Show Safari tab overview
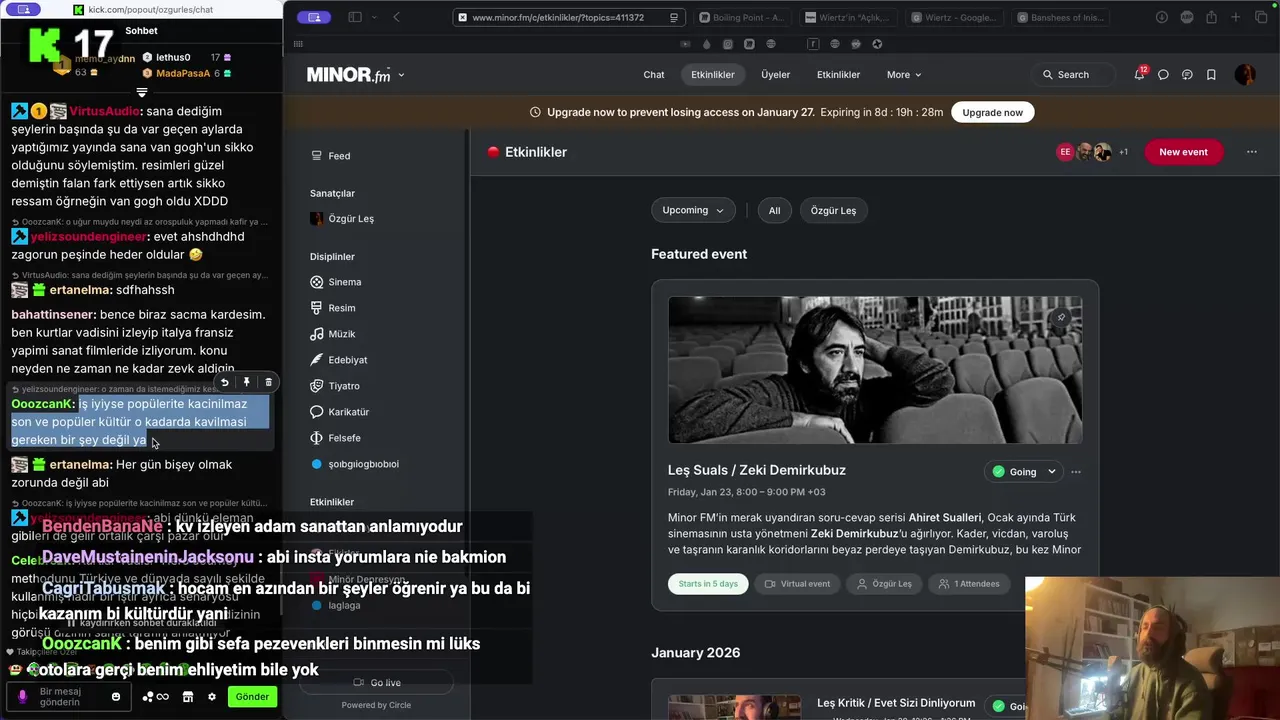Screen dimensions: 1280x720 (1261, 17)
